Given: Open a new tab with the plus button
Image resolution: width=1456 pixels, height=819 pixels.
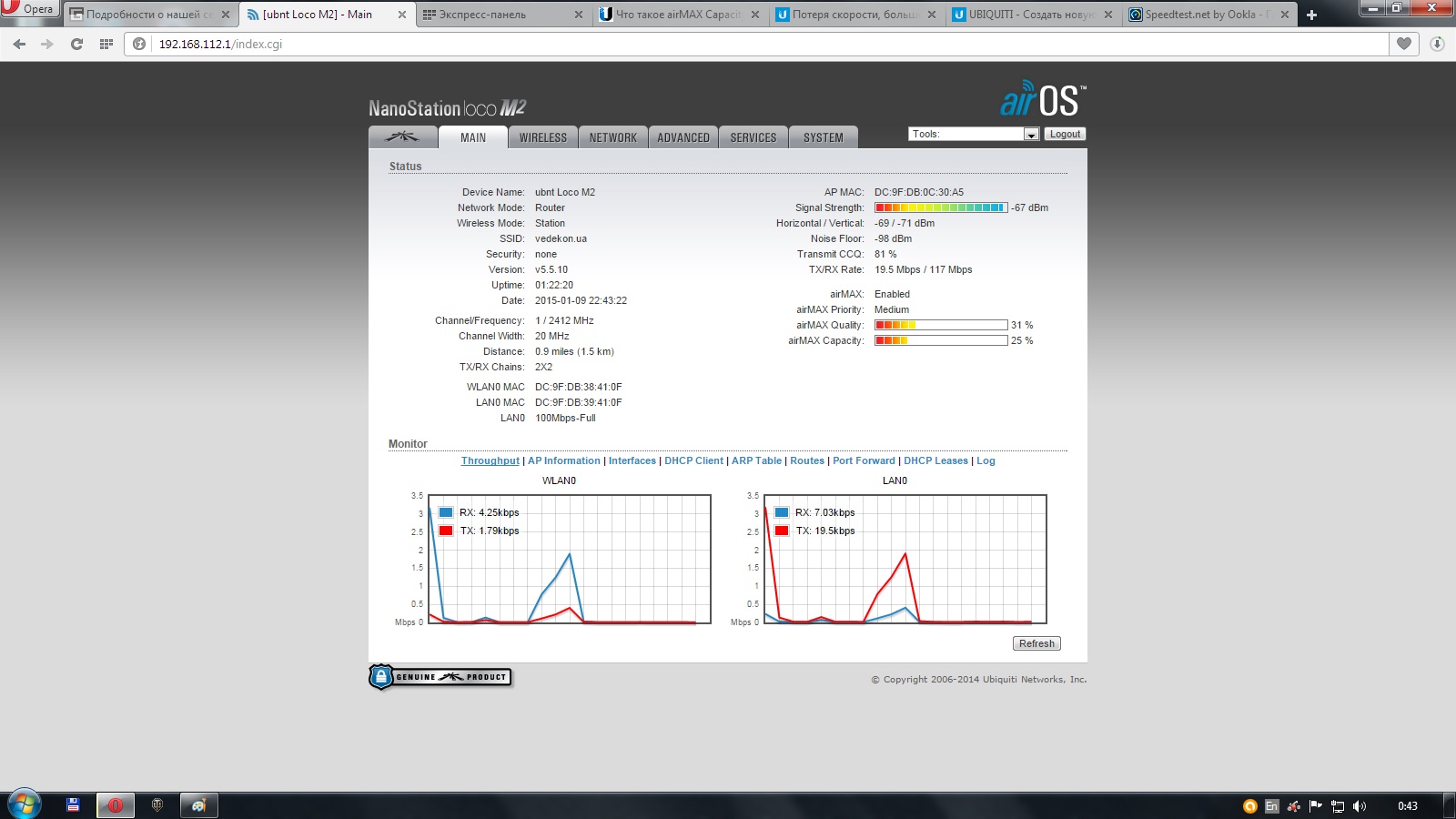Looking at the screenshot, I should (1311, 15).
